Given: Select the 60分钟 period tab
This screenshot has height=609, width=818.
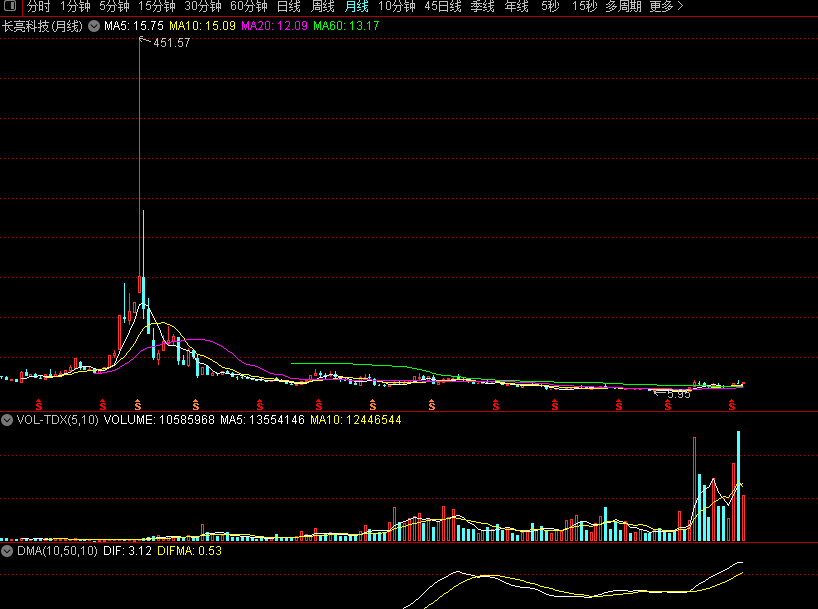Looking at the screenshot, I should tap(249, 7).
